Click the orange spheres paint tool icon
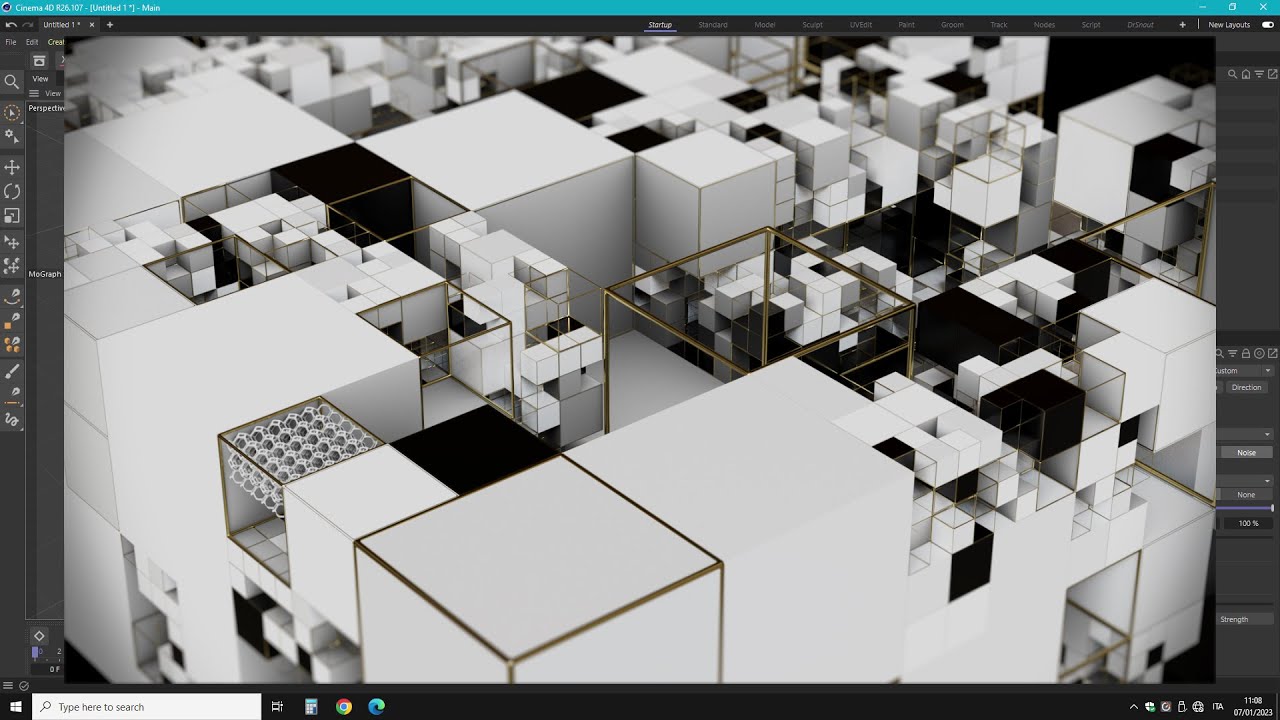 (x=12, y=344)
